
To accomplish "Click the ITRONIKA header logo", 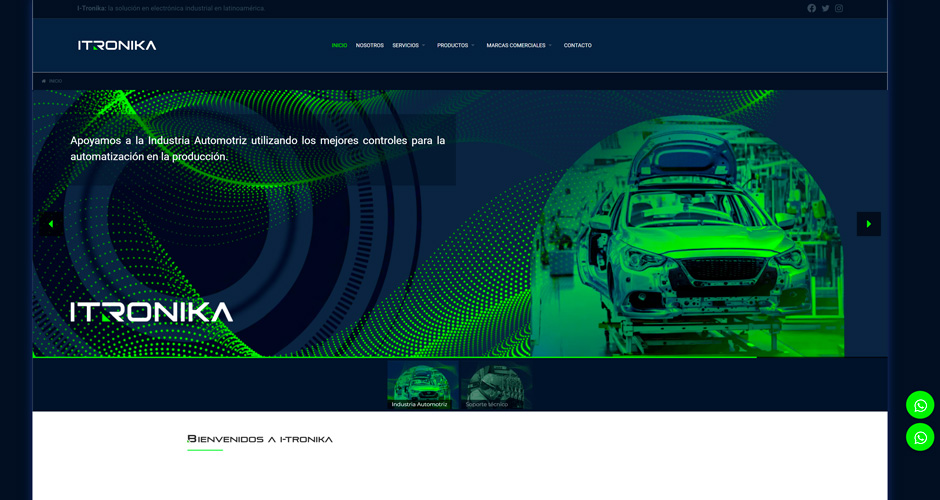I will [117, 45].
